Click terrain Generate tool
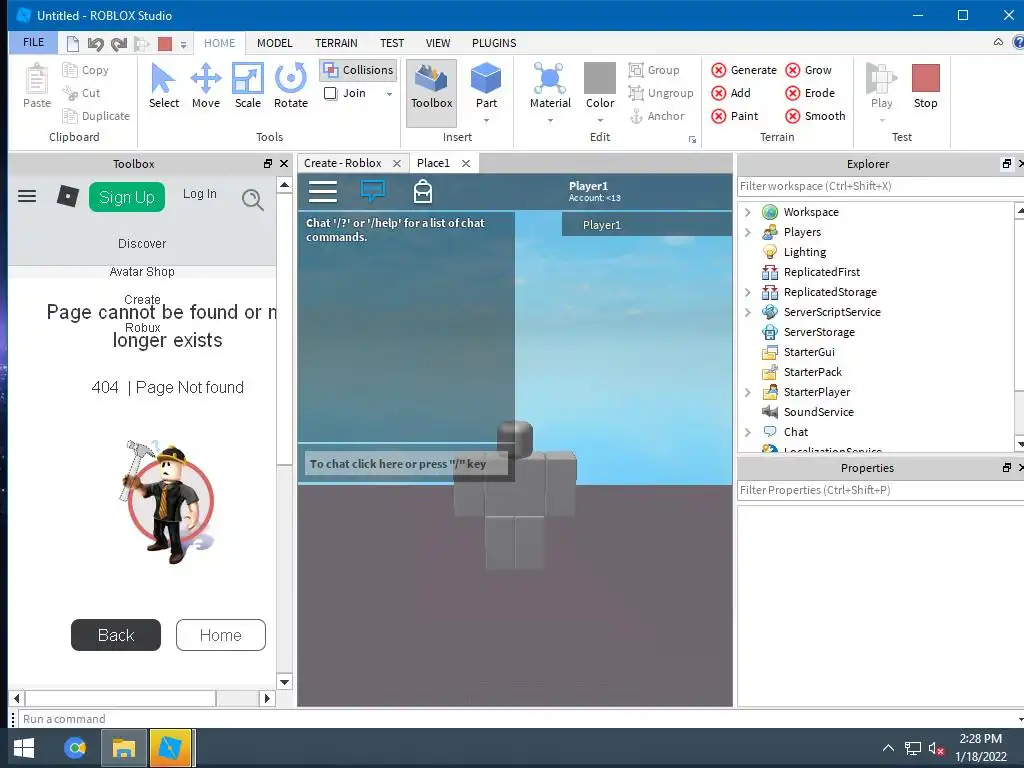 click(x=744, y=70)
